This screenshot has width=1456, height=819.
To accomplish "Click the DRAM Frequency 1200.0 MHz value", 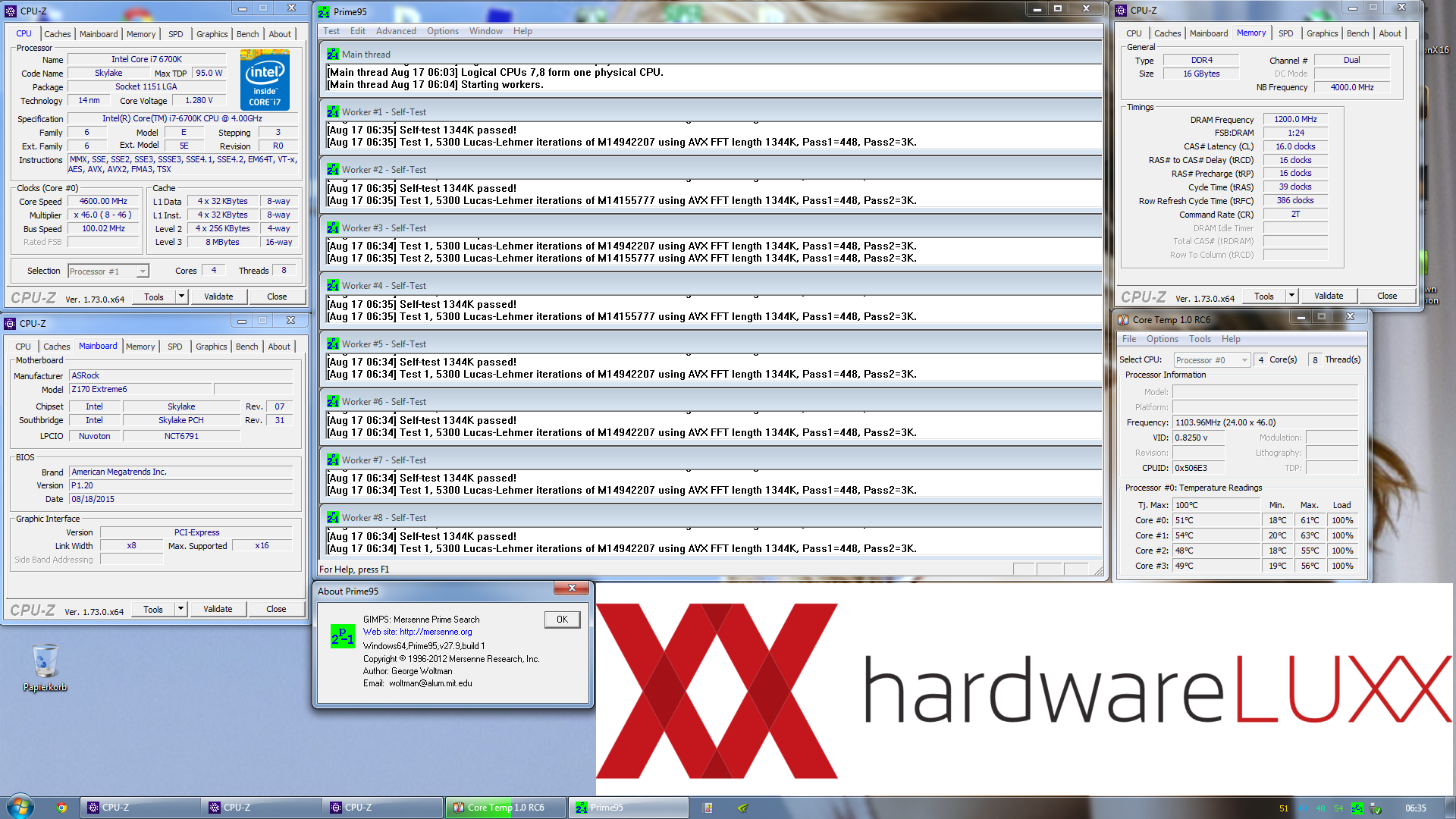I will click(1295, 119).
